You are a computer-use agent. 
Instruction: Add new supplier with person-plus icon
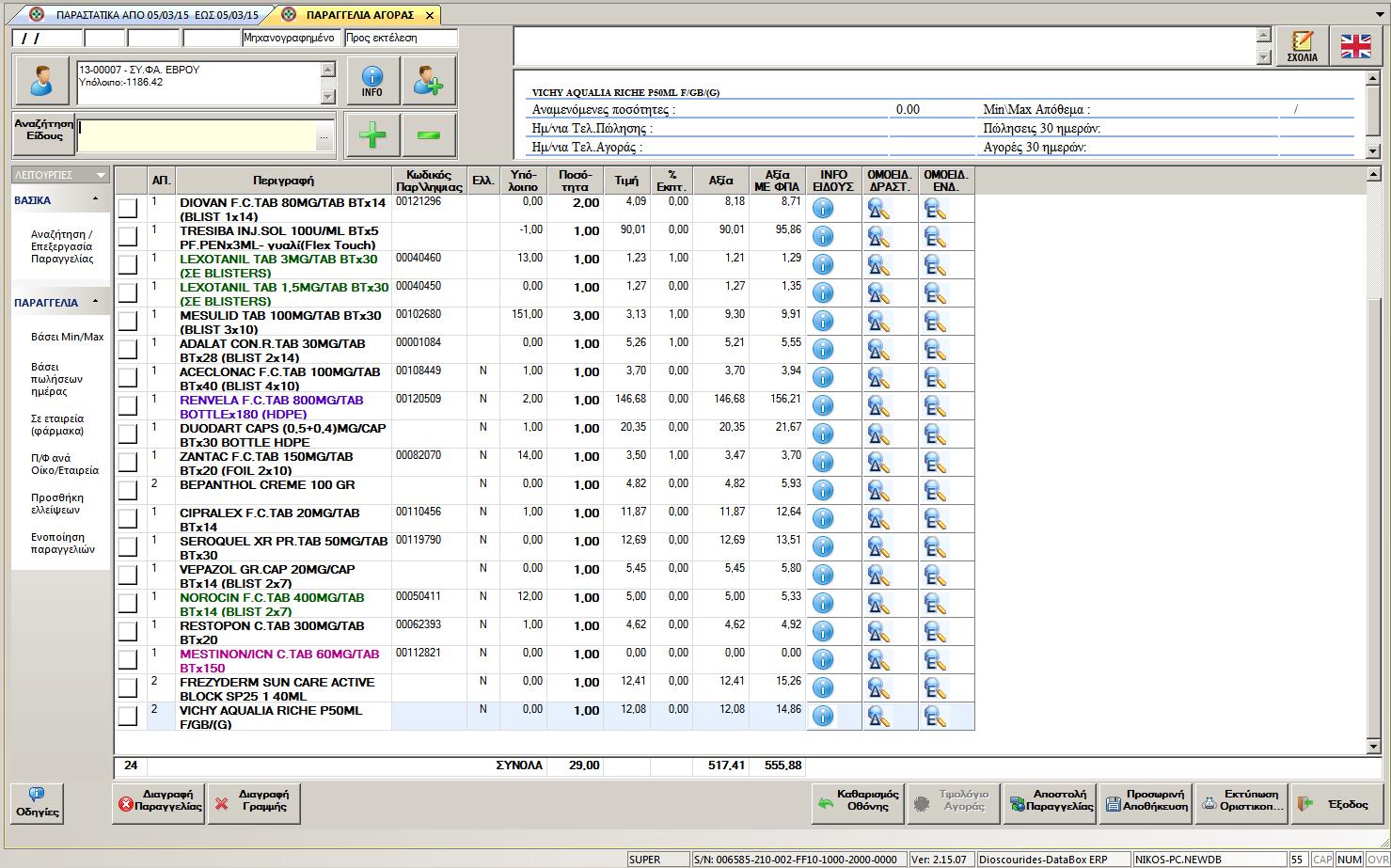pyautogui.click(x=429, y=81)
